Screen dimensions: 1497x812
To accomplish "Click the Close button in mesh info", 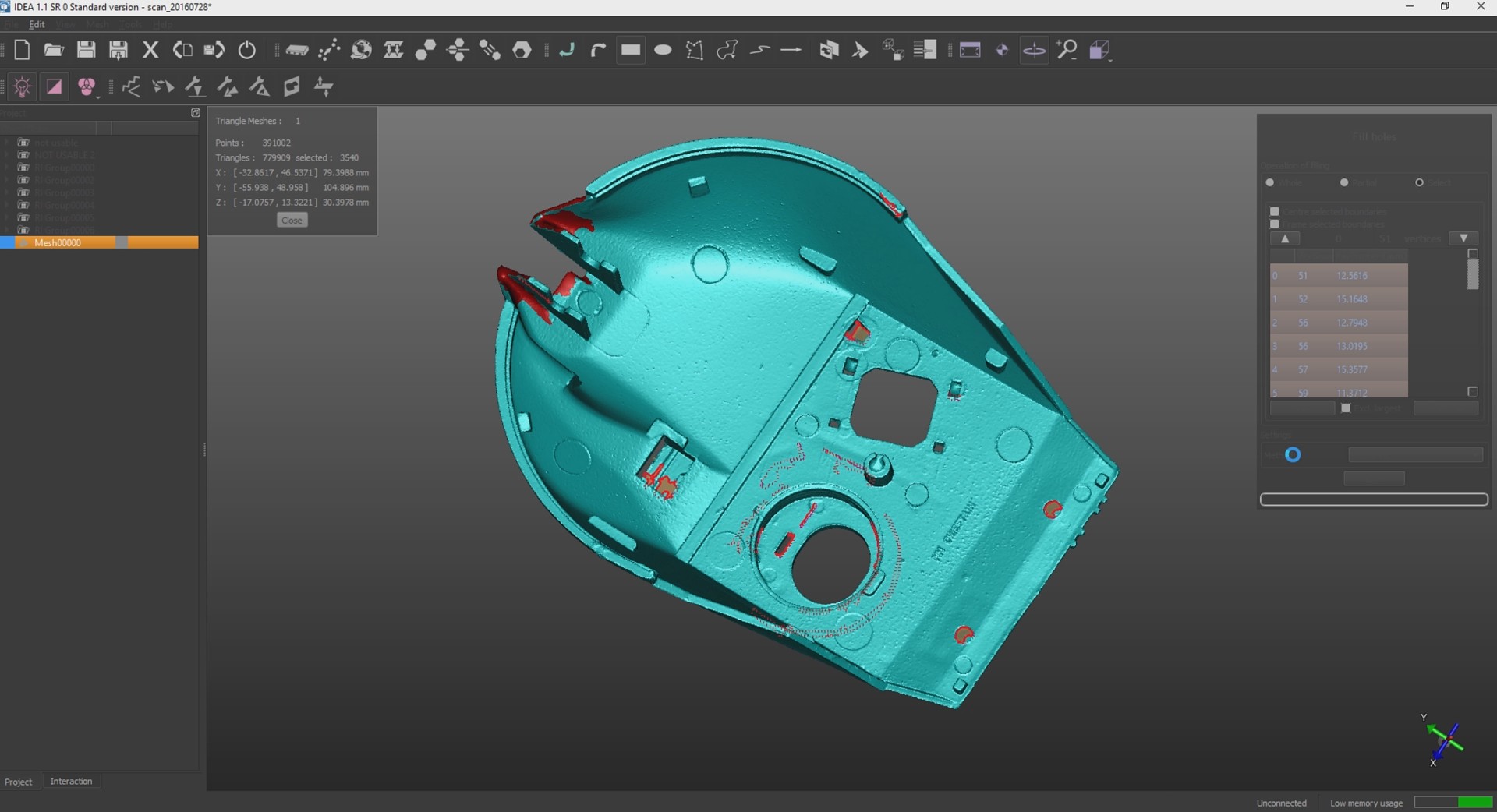I will [x=292, y=221].
